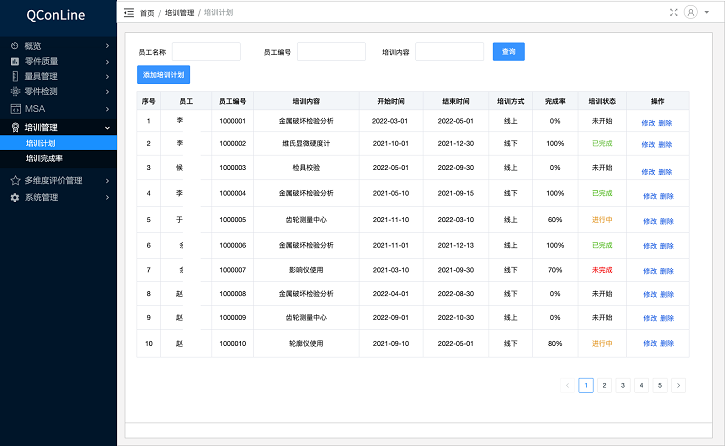
Task: Click the 员工名称 input field
Action: pyautogui.click(x=206, y=51)
